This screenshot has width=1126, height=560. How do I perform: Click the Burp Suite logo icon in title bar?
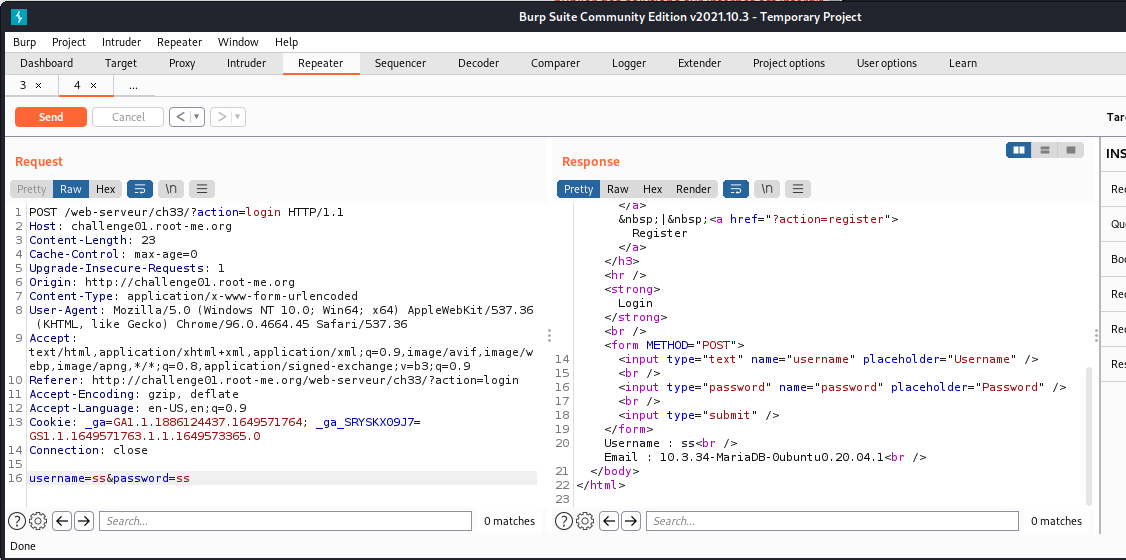click(x=19, y=17)
